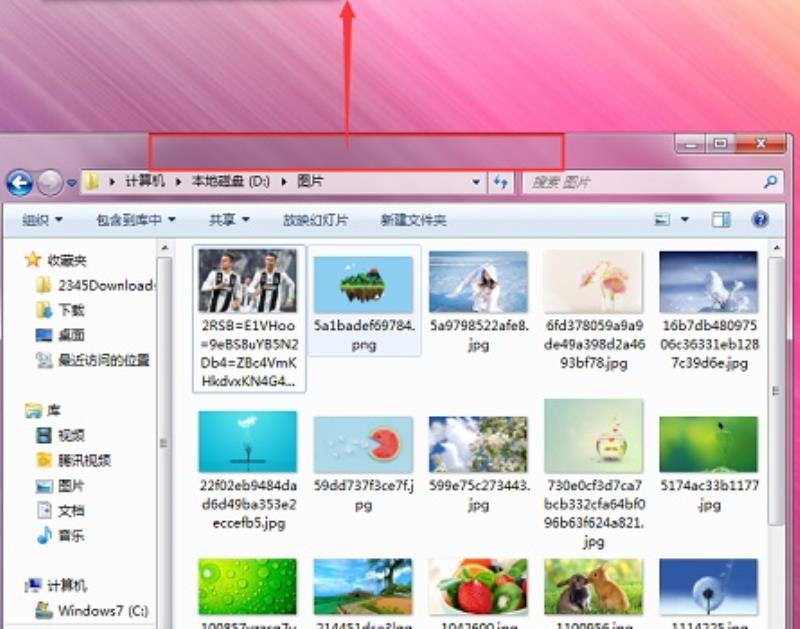Image resolution: width=800 pixels, height=629 pixels.
Task: Select the white horse 16b7db480975 thumbnail
Action: 709,282
